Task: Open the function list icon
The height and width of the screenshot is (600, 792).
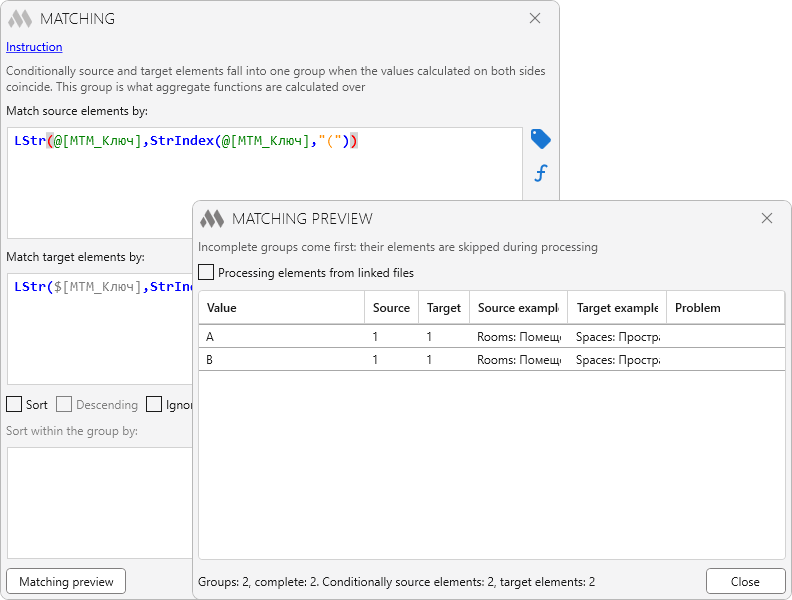Action: click(x=540, y=173)
